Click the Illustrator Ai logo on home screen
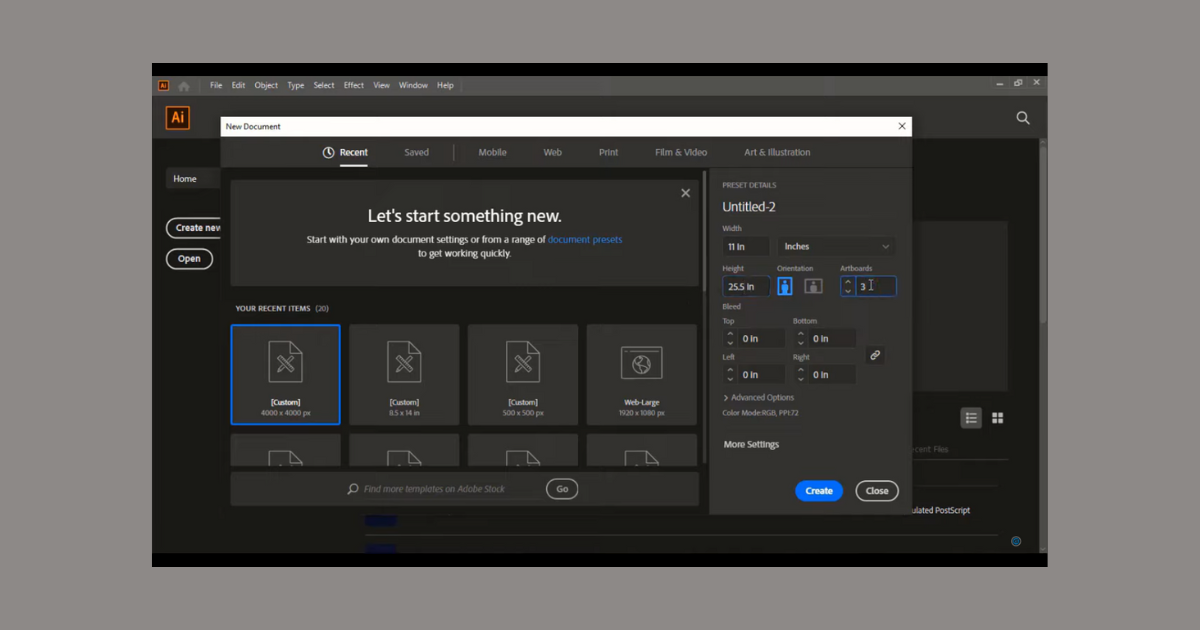1200x630 pixels. (178, 118)
